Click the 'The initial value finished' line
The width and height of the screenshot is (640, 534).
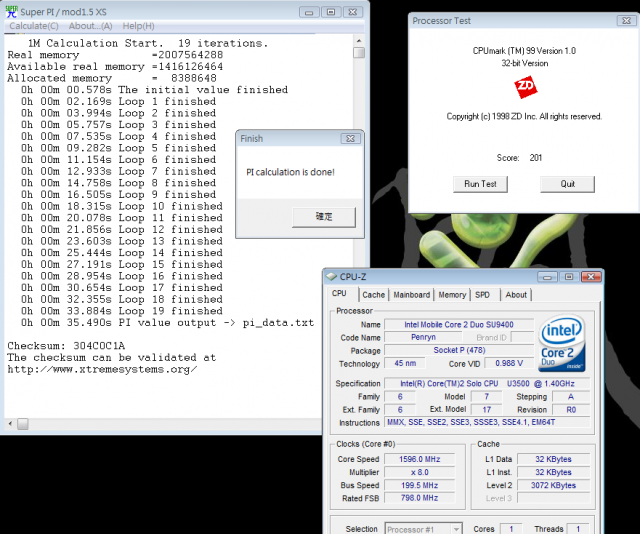coord(155,90)
